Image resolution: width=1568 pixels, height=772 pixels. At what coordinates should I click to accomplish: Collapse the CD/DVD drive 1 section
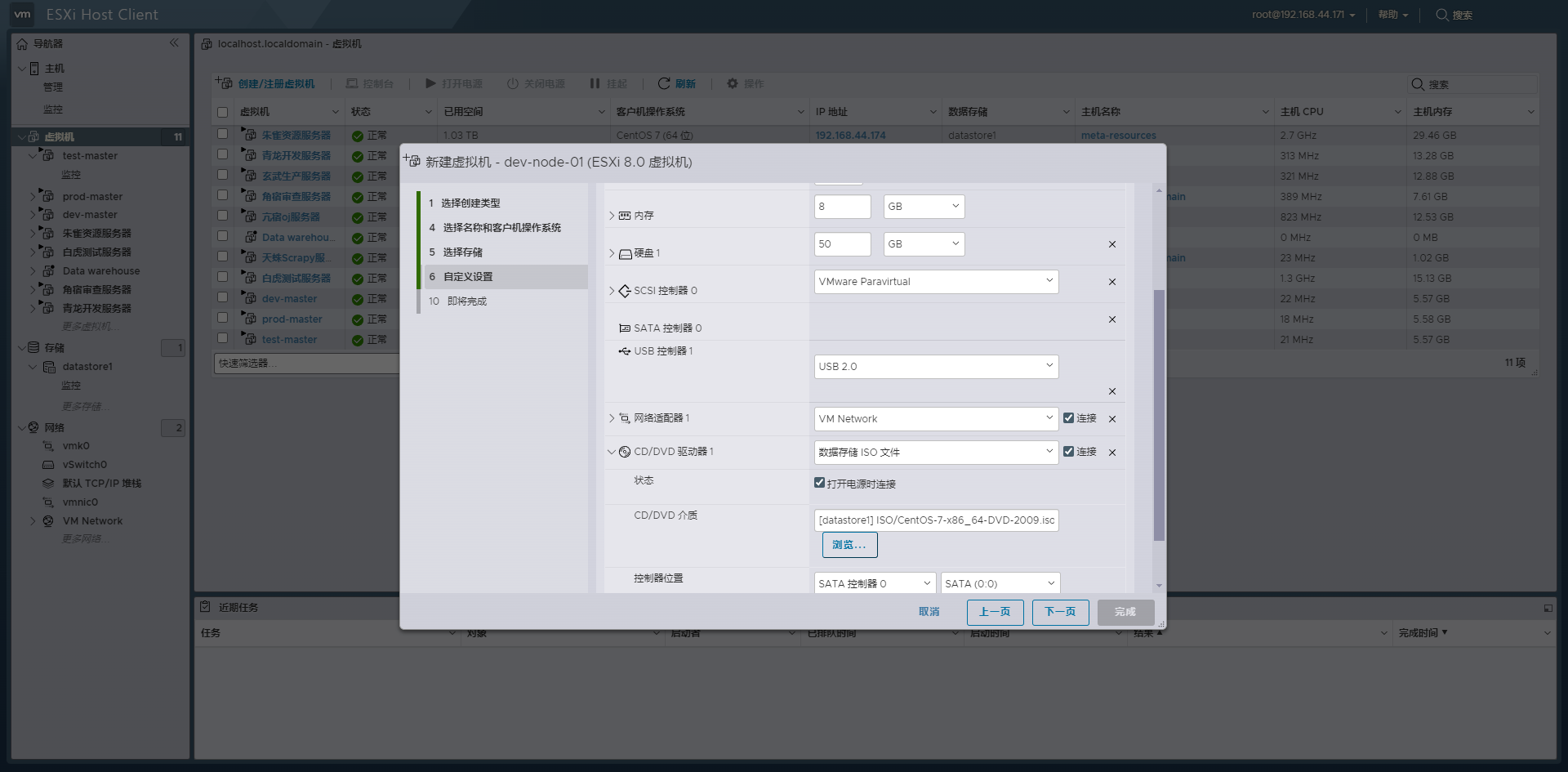click(611, 452)
